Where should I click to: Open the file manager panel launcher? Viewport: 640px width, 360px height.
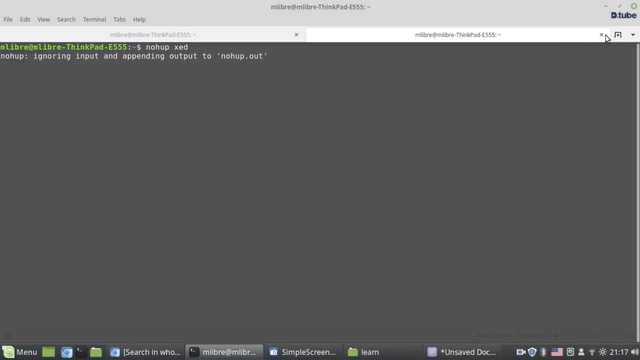tap(96, 352)
